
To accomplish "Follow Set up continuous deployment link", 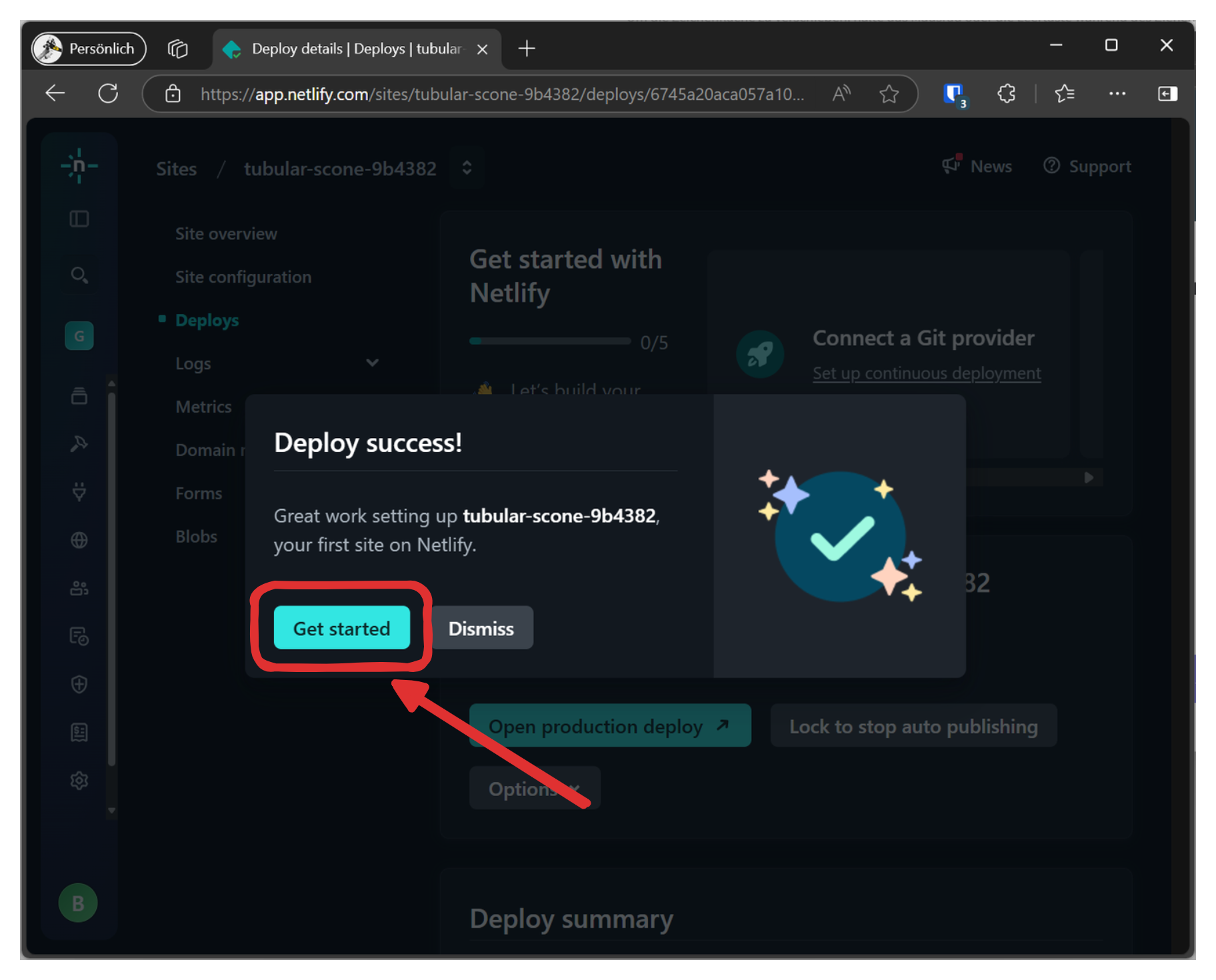I will click(927, 373).
